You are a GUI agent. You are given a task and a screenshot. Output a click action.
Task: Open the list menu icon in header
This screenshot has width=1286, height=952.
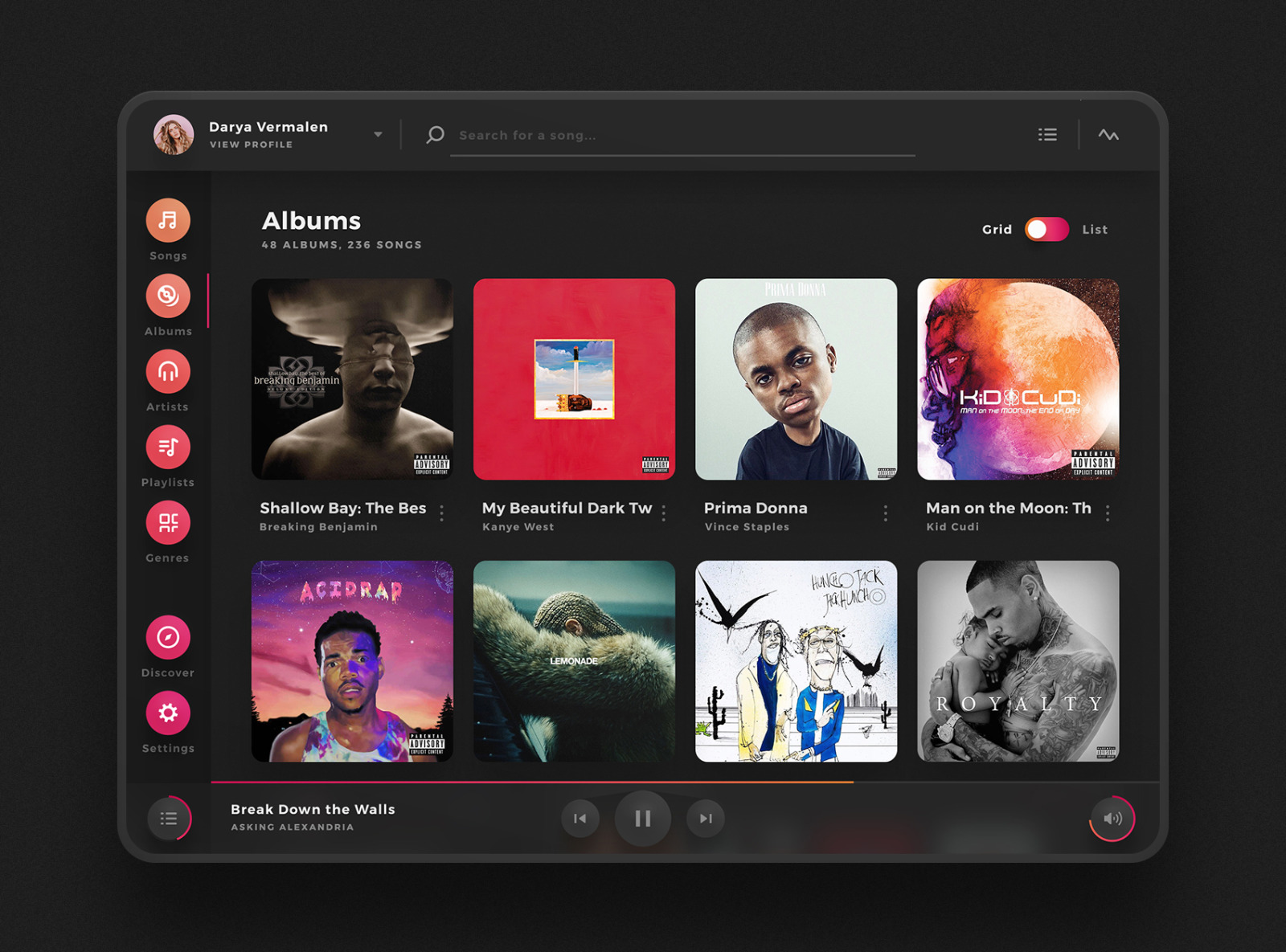[x=1047, y=134]
